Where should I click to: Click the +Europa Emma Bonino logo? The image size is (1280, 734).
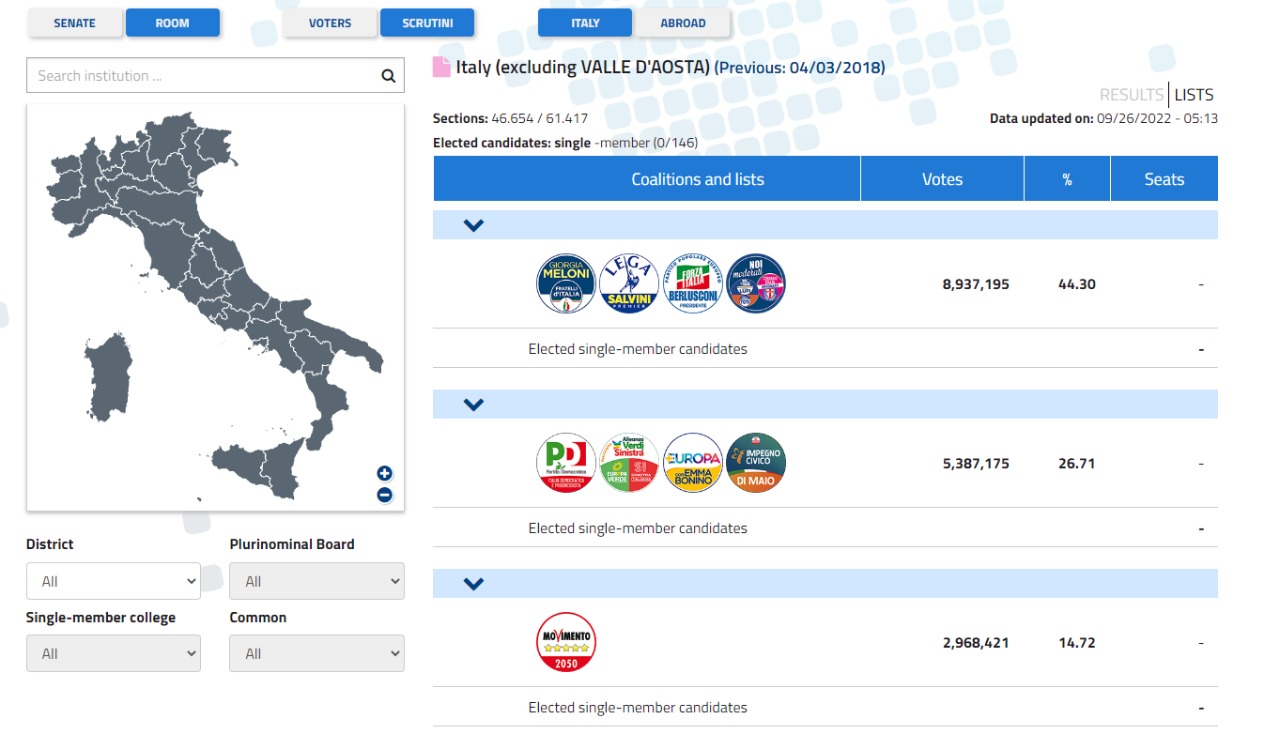(x=693, y=463)
